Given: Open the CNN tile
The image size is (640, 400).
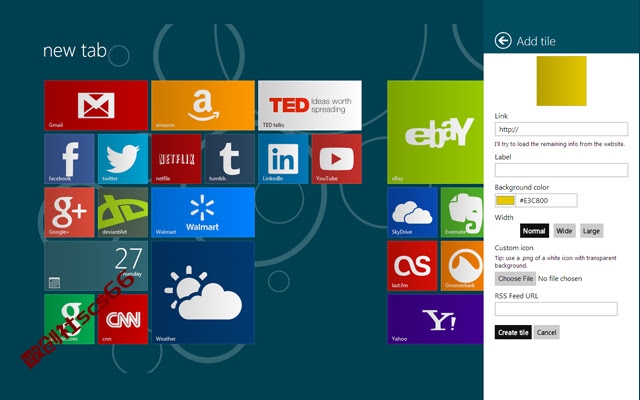Looking at the screenshot, I should (x=123, y=319).
